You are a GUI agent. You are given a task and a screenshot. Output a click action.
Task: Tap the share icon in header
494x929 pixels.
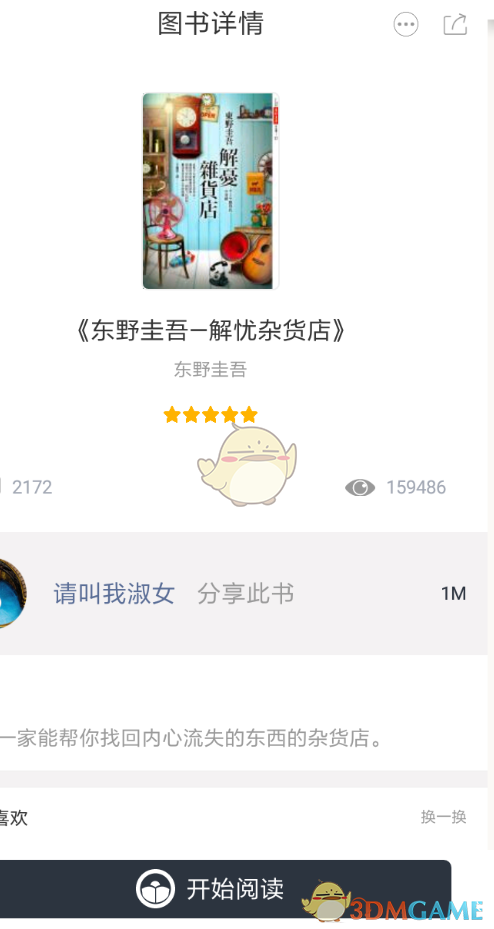(455, 24)
